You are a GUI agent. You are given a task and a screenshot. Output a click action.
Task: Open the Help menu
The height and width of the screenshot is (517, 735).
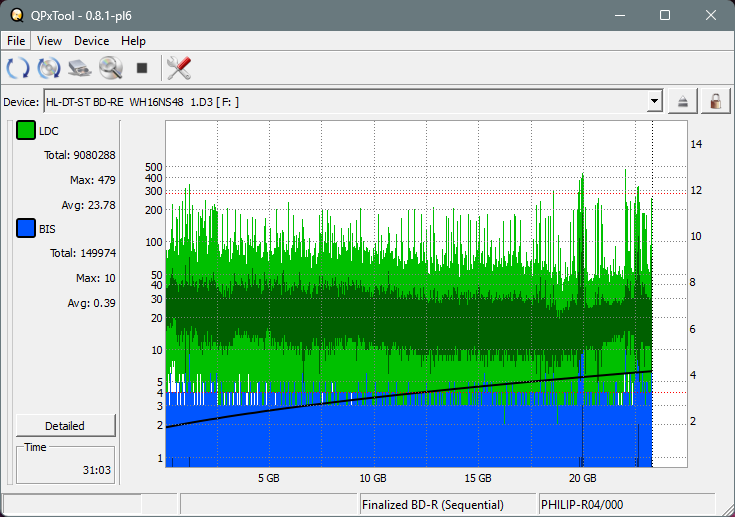click(x=133, y=41)
